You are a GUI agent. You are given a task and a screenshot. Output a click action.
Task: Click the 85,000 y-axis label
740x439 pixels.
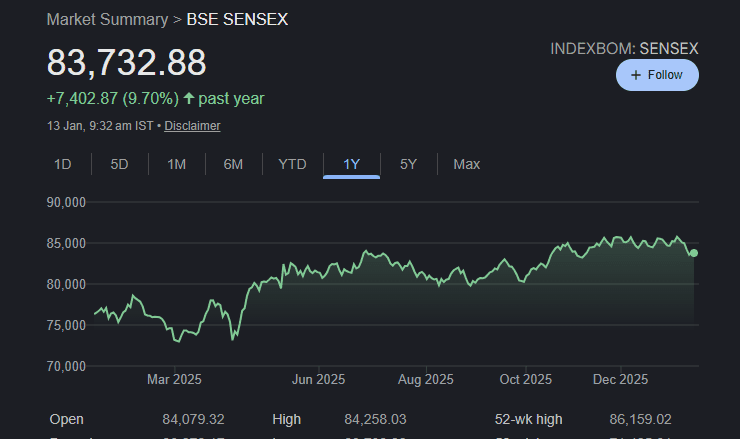(66, 244)
